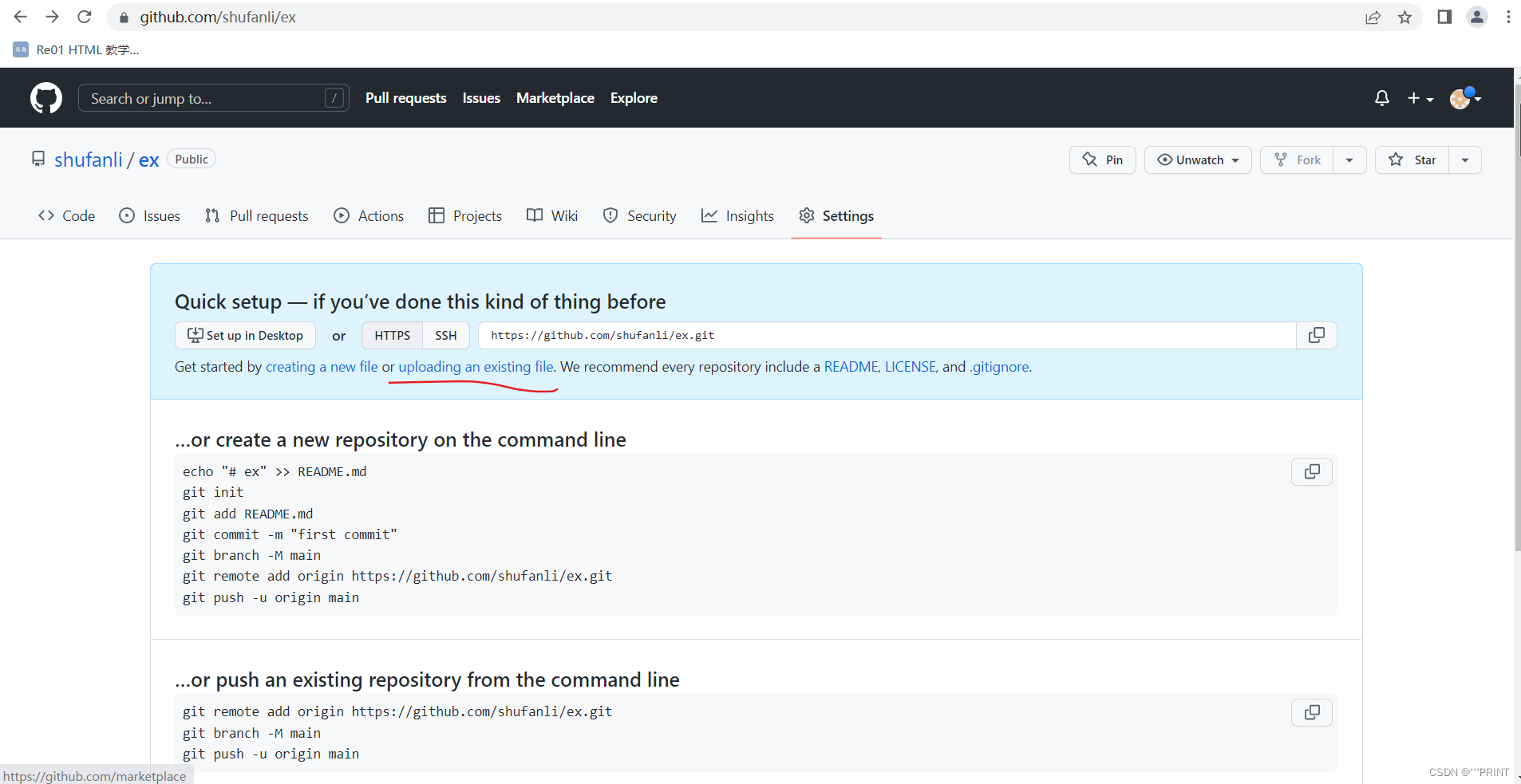
Task: Switch to the Insights tab
Action: pos(737,216)
